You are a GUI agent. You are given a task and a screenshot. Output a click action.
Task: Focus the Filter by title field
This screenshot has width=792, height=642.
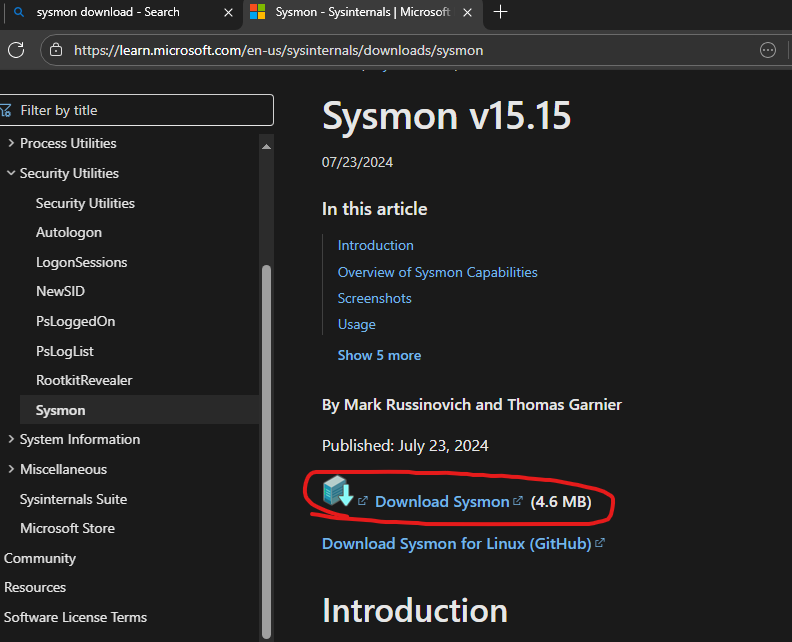pos(136,110)
